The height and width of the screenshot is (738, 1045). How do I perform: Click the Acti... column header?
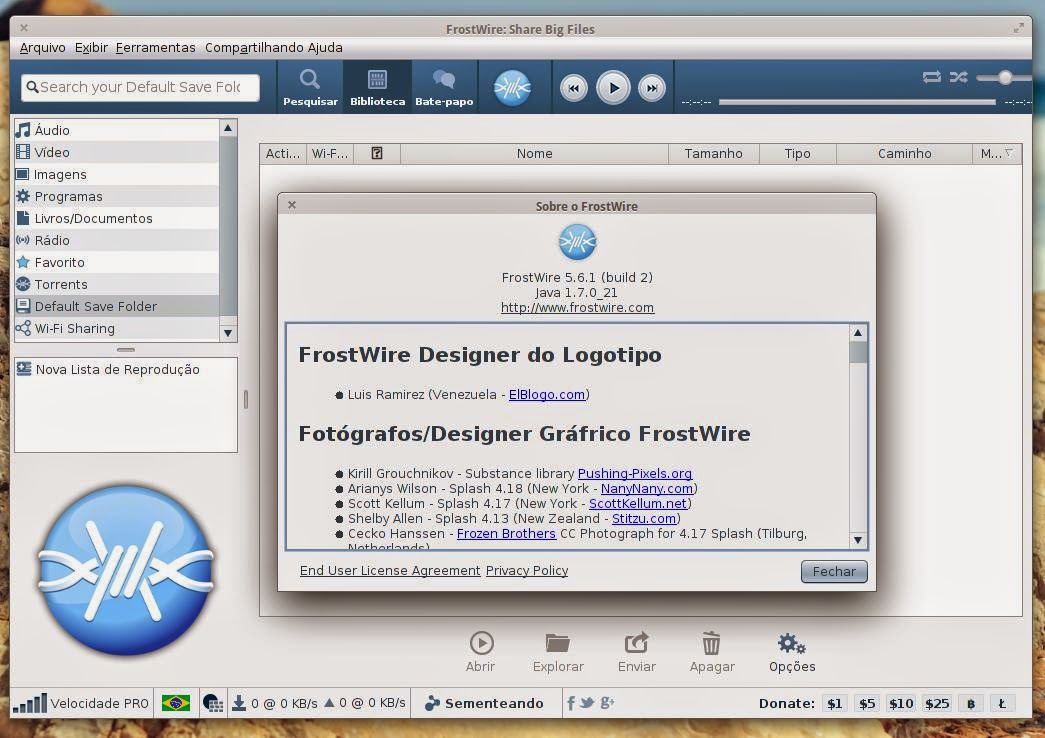(x=283, y=153)
